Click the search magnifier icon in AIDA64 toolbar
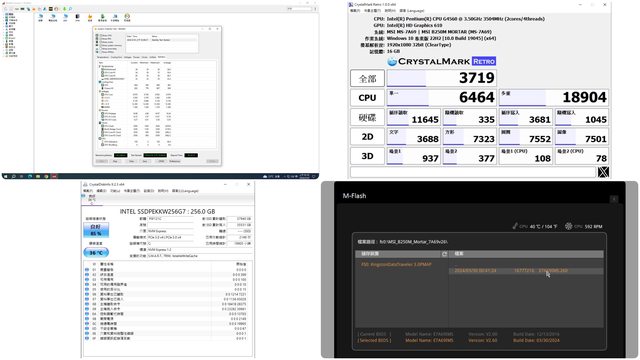 click(70, 9)
